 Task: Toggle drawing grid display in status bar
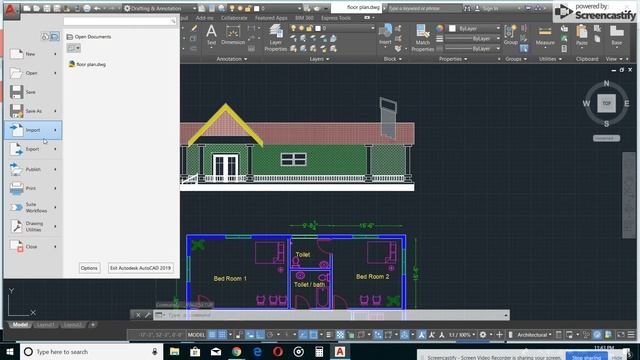[x=212, y=335]
